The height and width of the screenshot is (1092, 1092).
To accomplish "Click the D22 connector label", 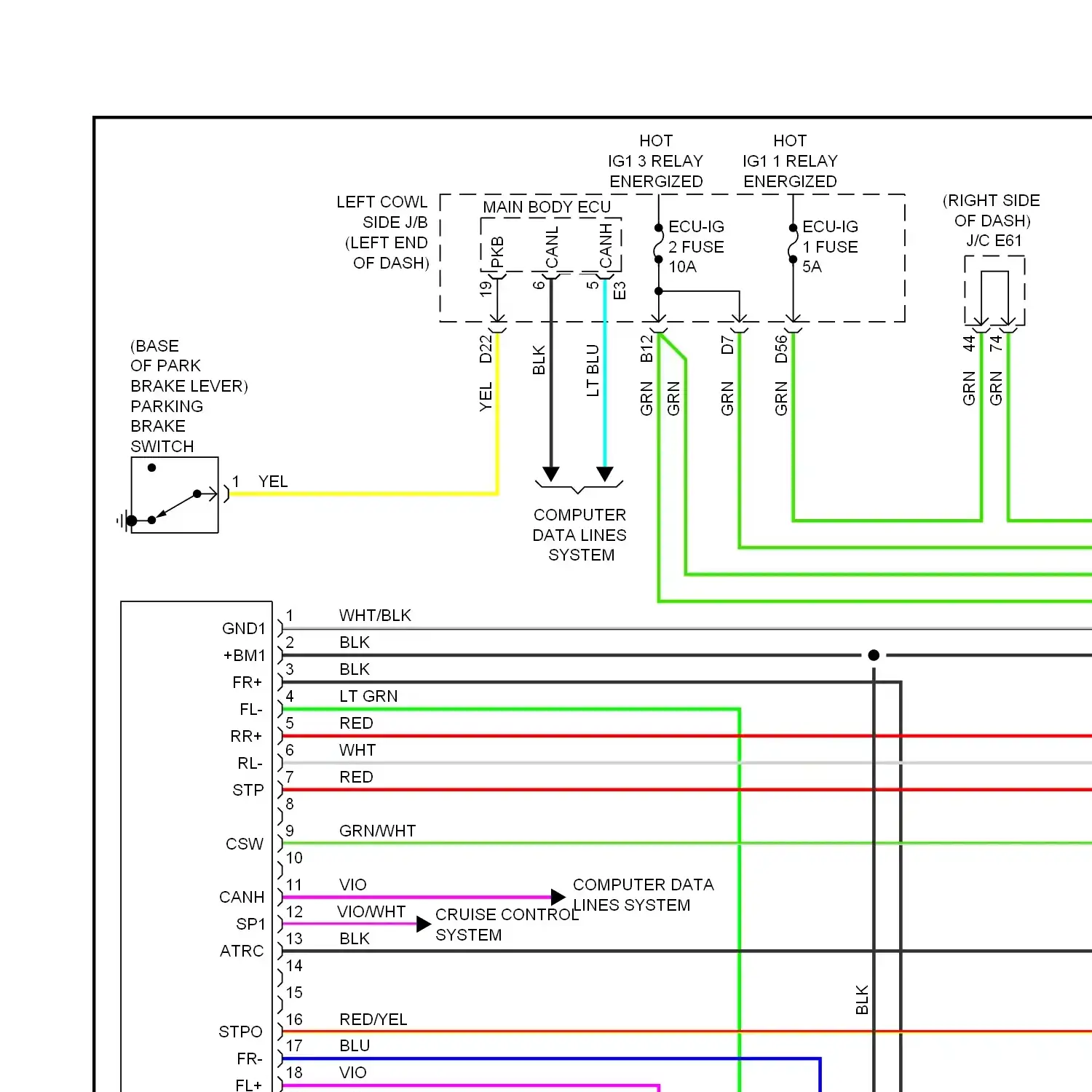I will click(x=486, y=349).
